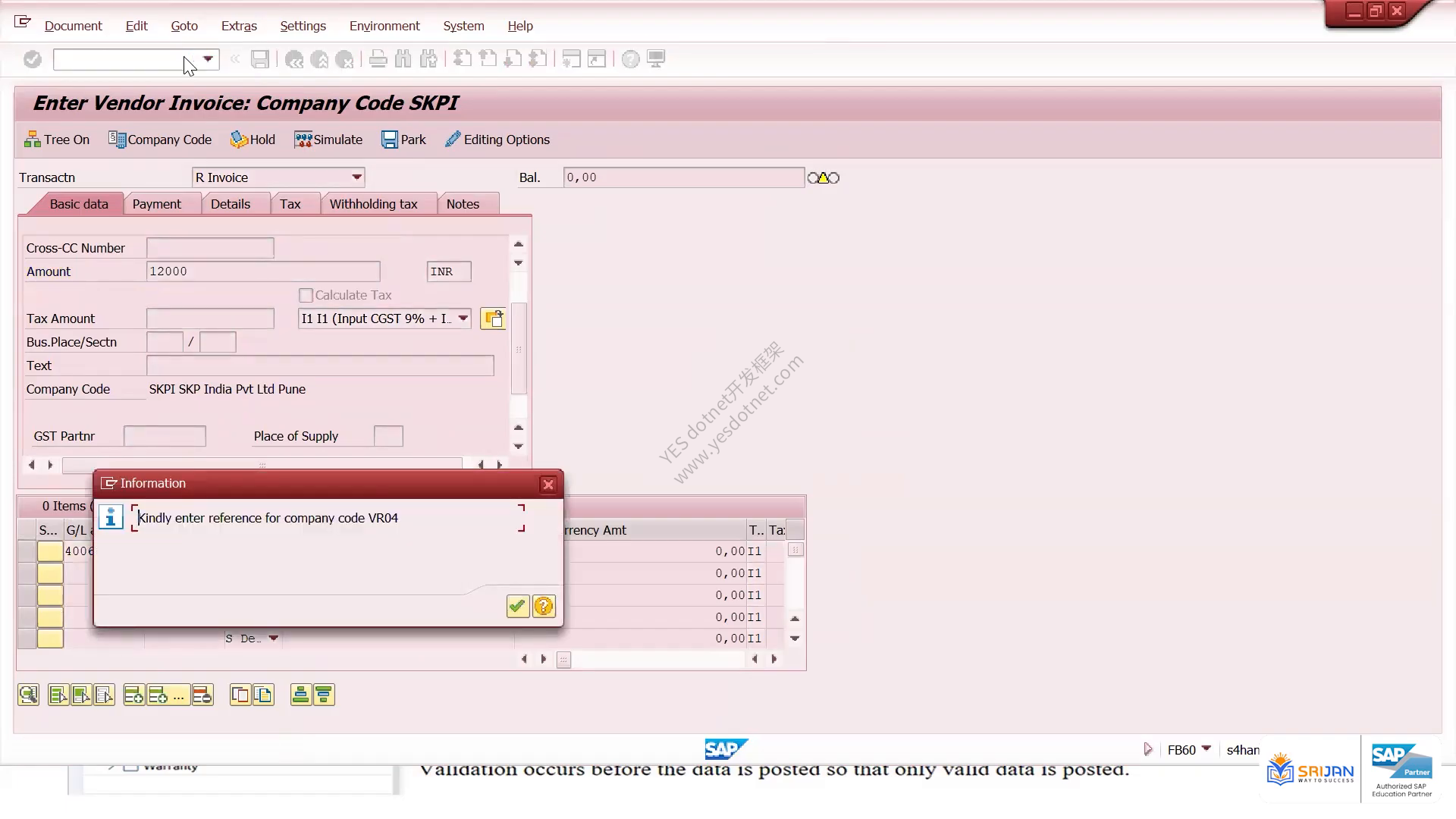Open the tax details icon beside tax code
The image size is (1456, 819).
(493, 318)
